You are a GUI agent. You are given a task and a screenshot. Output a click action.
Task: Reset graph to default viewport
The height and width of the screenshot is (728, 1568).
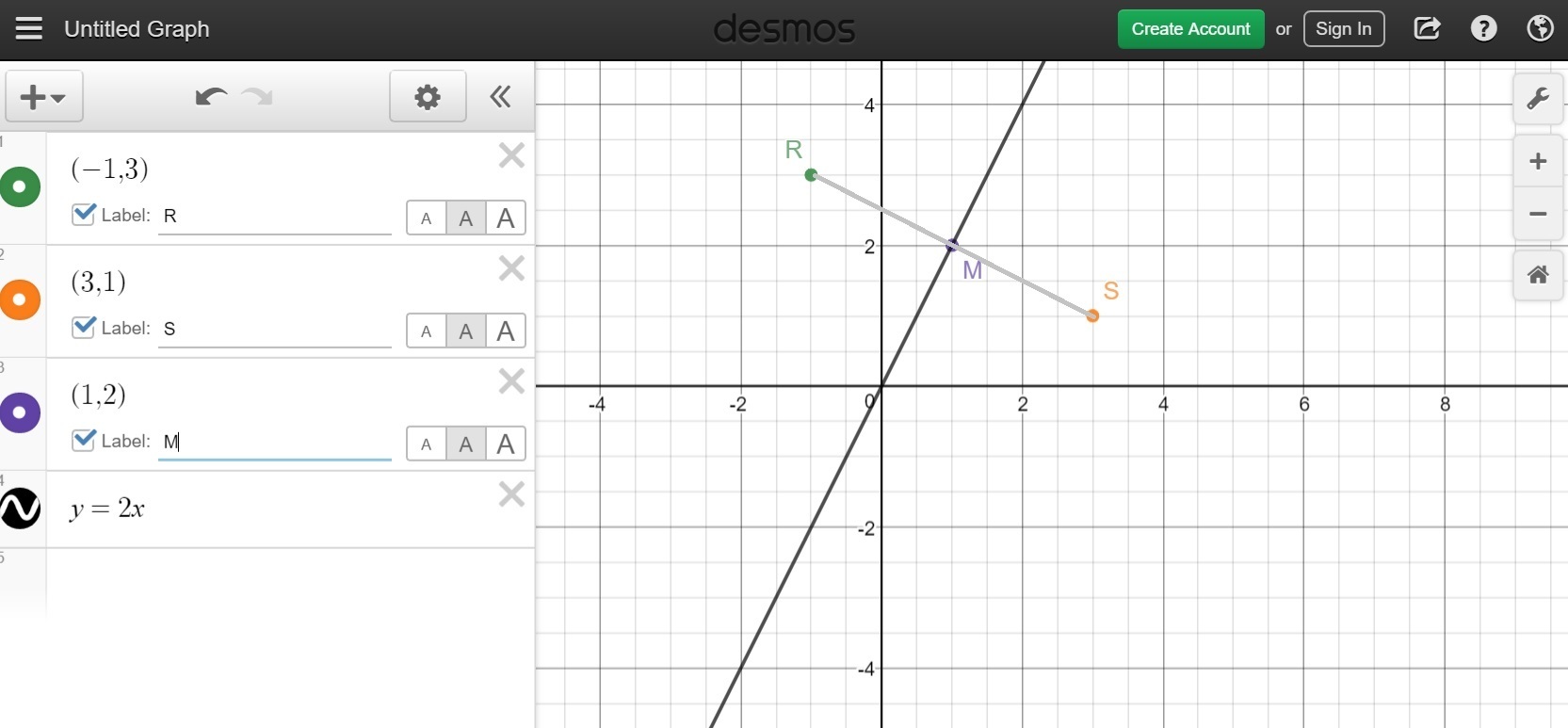1538,275
